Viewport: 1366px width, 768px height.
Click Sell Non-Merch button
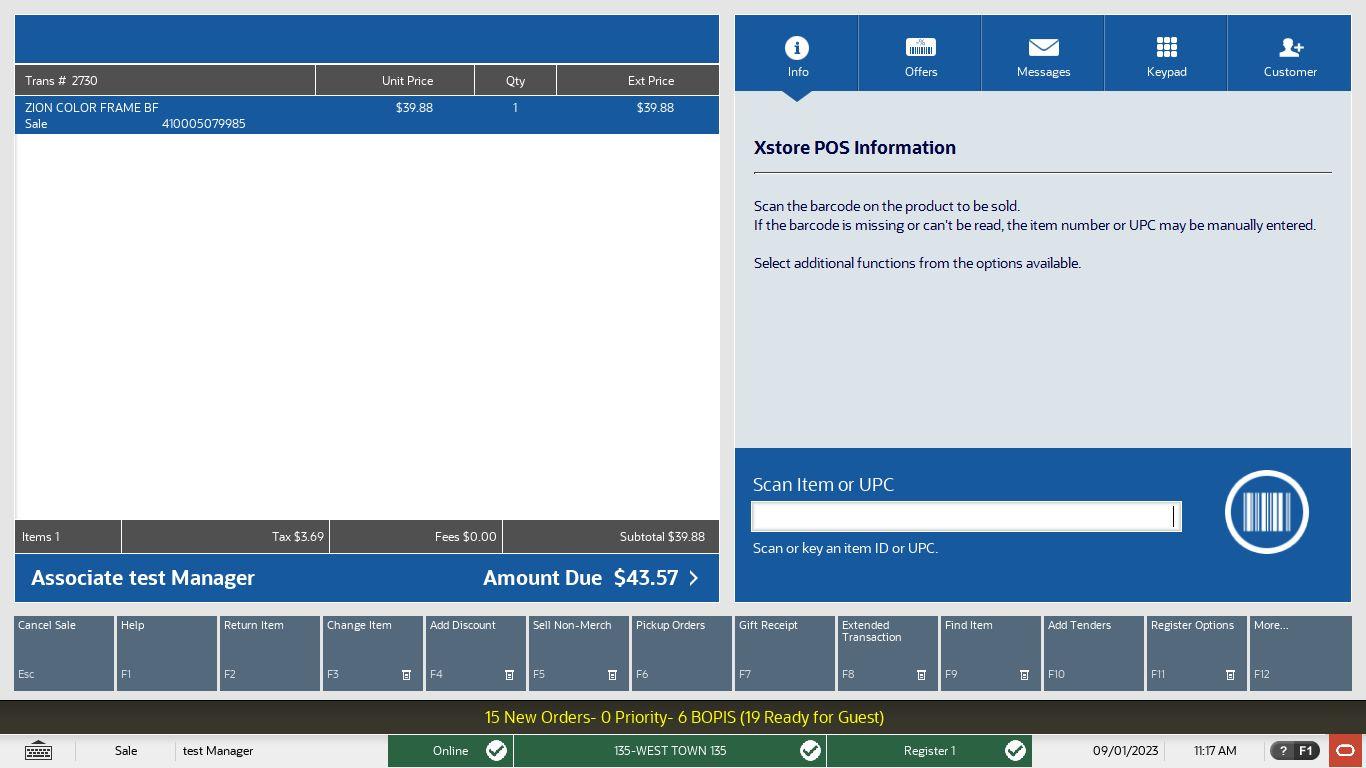pyautogui.click(x=579, y=653)
